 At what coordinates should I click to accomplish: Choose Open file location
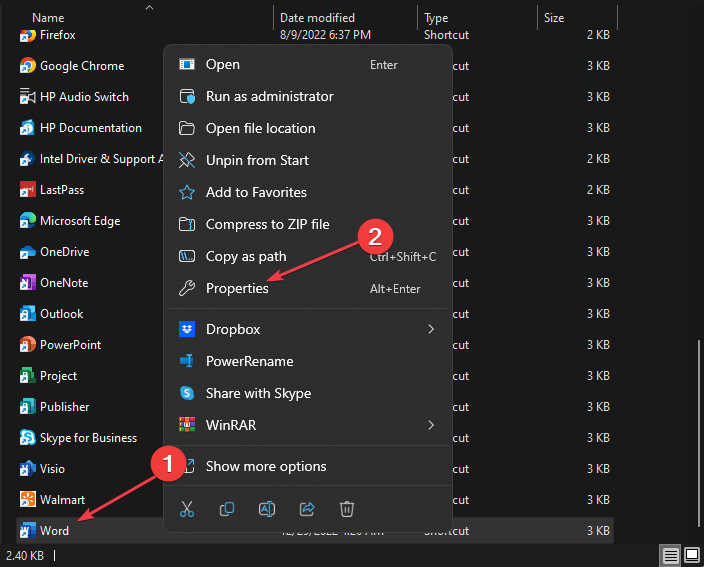coord(308,128)
